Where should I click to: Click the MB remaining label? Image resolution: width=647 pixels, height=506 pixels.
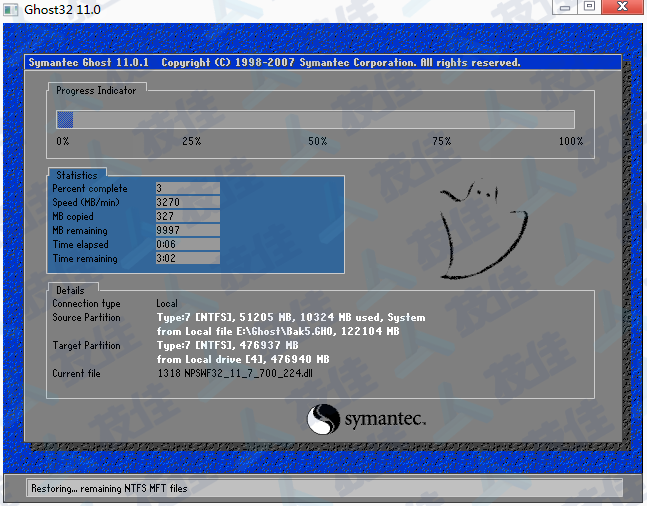click(80, 231)
